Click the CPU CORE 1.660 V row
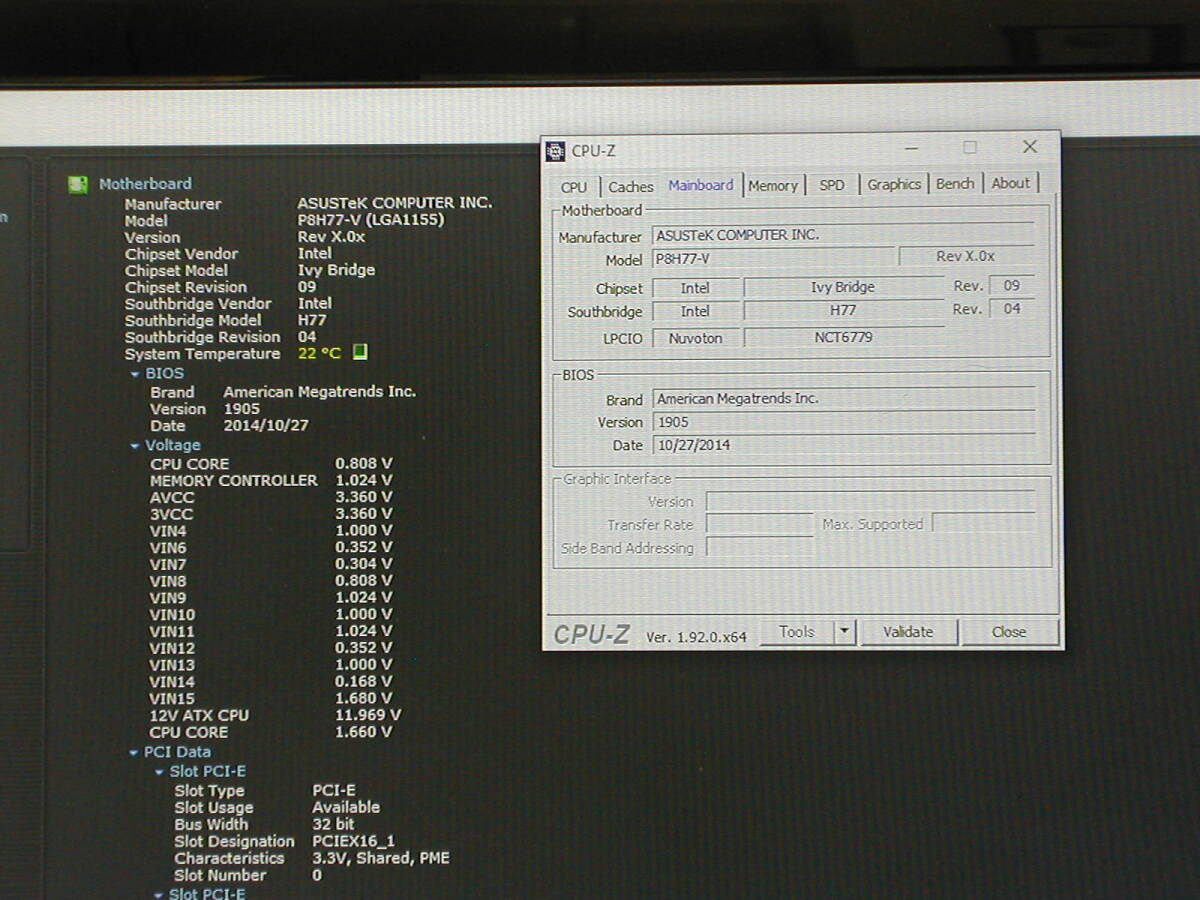Image resolution: width=1200 pixels, height=900 pixels. click(x=271, y=733)
